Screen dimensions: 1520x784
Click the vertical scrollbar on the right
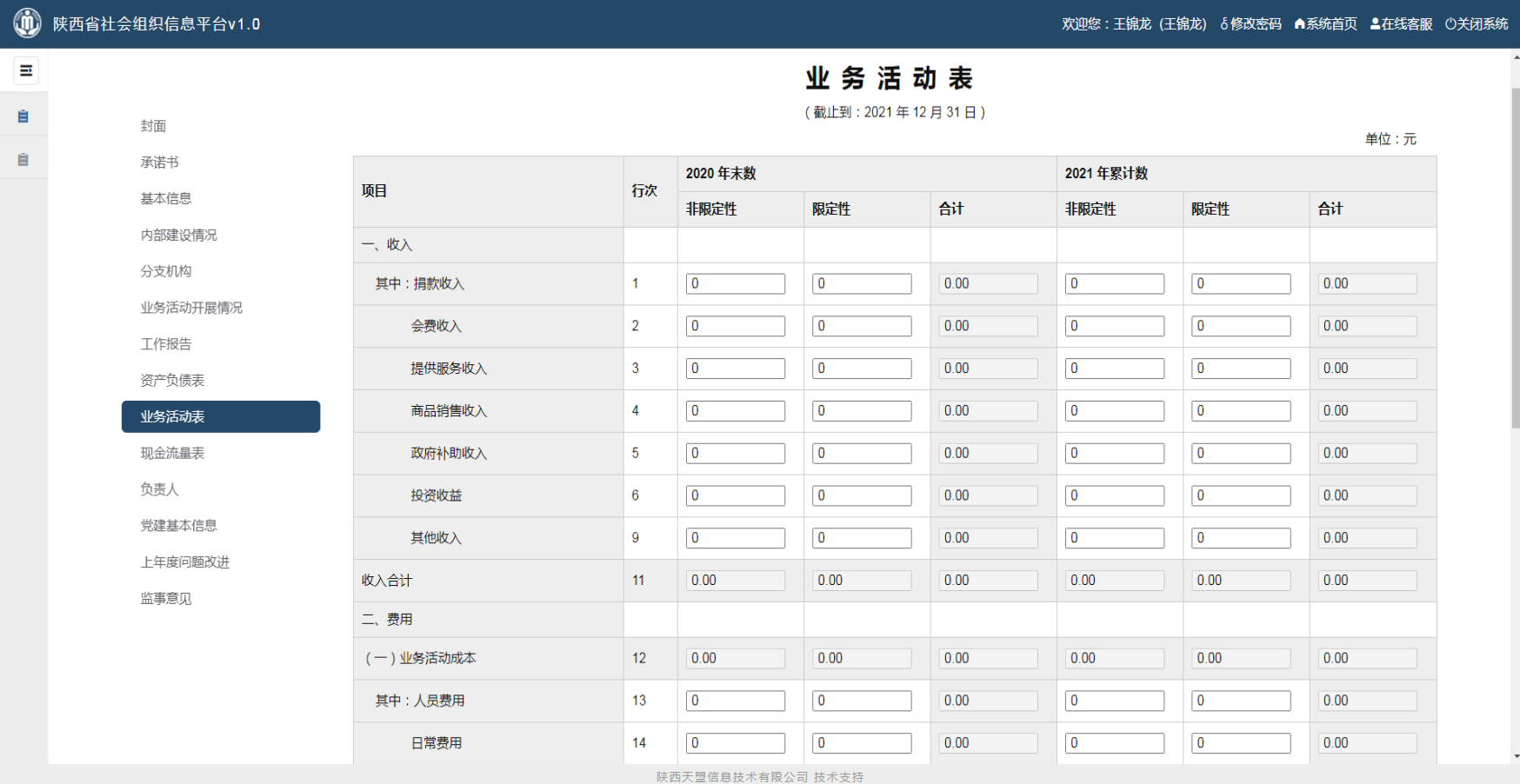point(1515,261)
